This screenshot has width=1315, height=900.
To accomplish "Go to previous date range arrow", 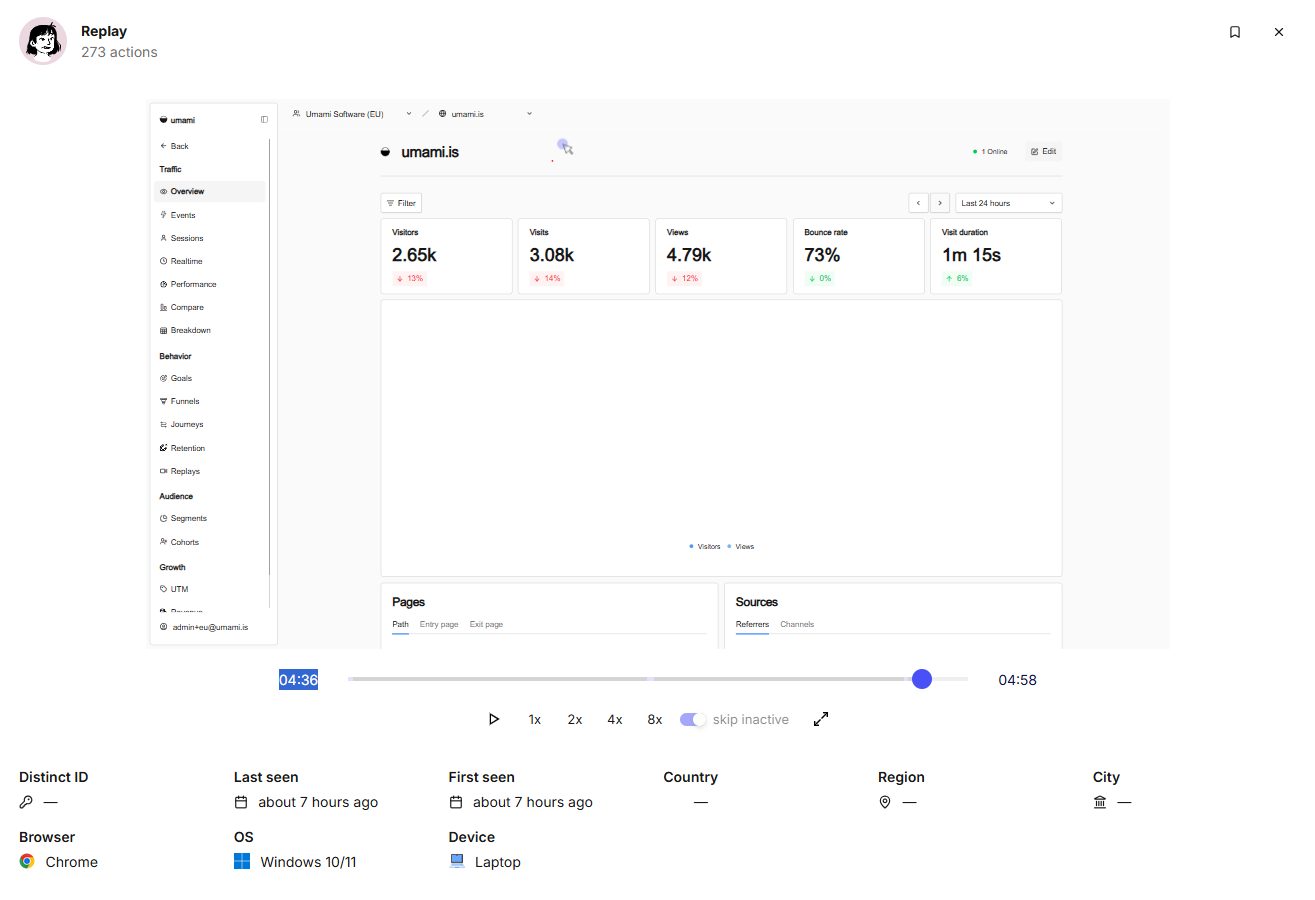I will pos(918,203).
